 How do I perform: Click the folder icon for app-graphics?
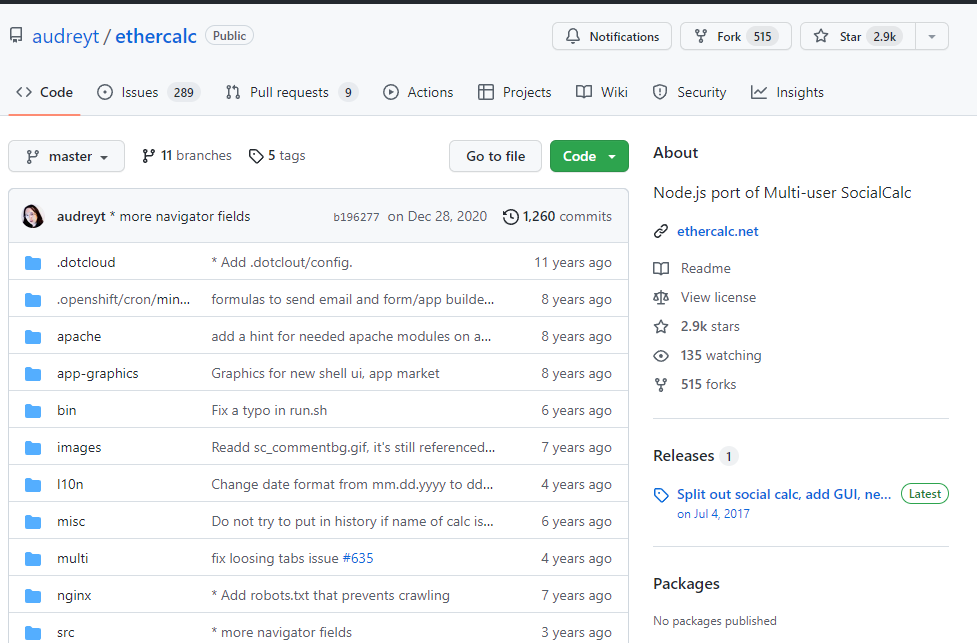(33, 374)
